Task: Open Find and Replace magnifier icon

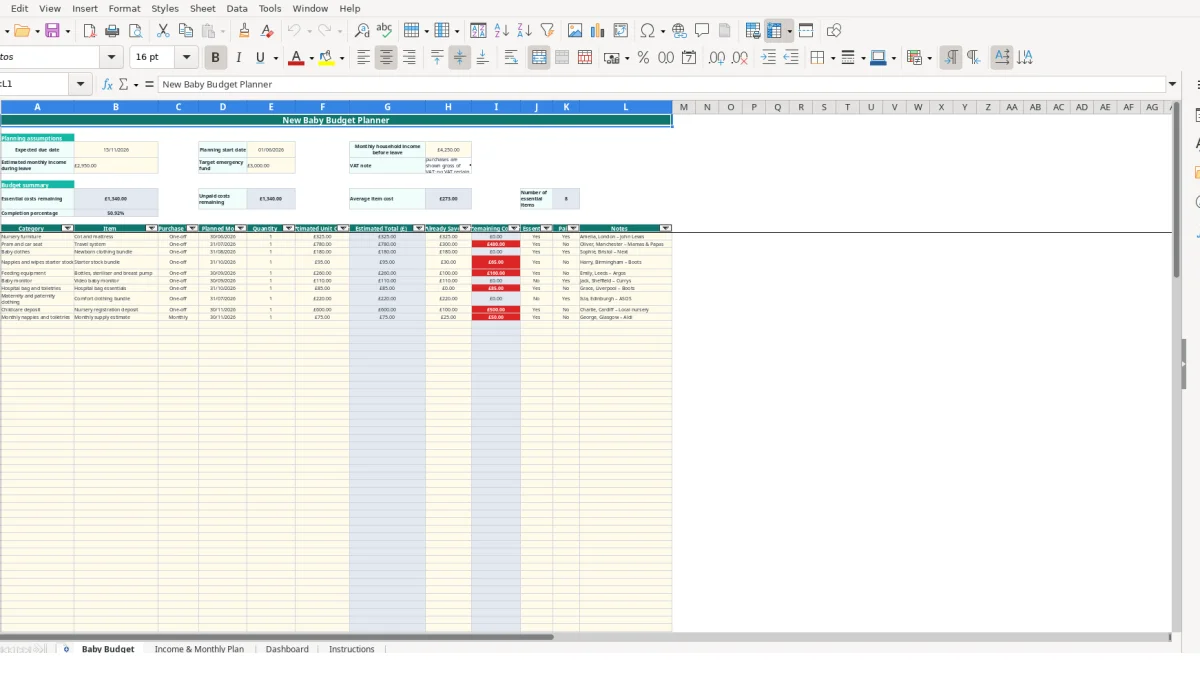Action: [362, 31]
